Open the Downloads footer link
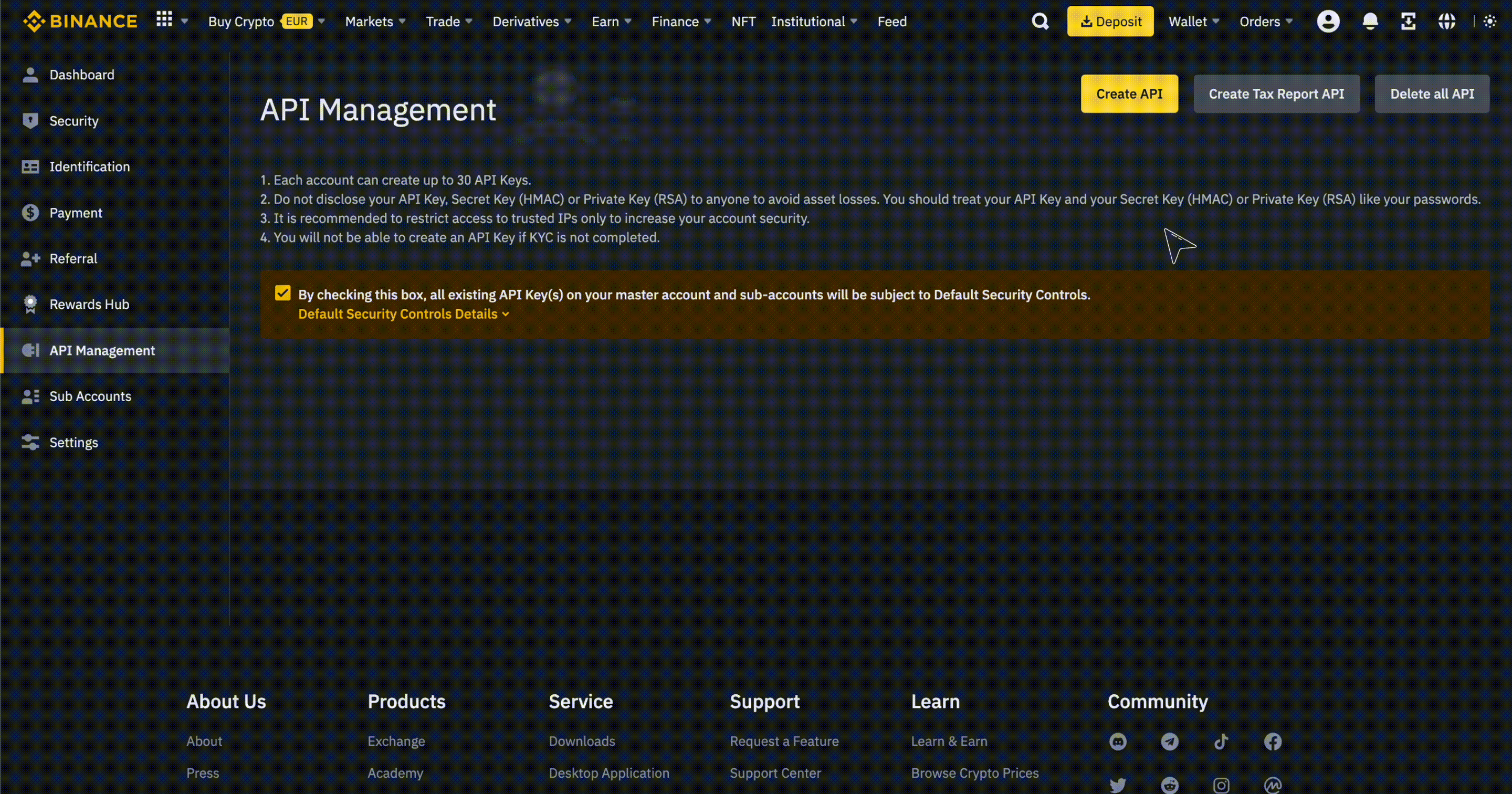The image size is (1512, 794). tap(582, 741)
